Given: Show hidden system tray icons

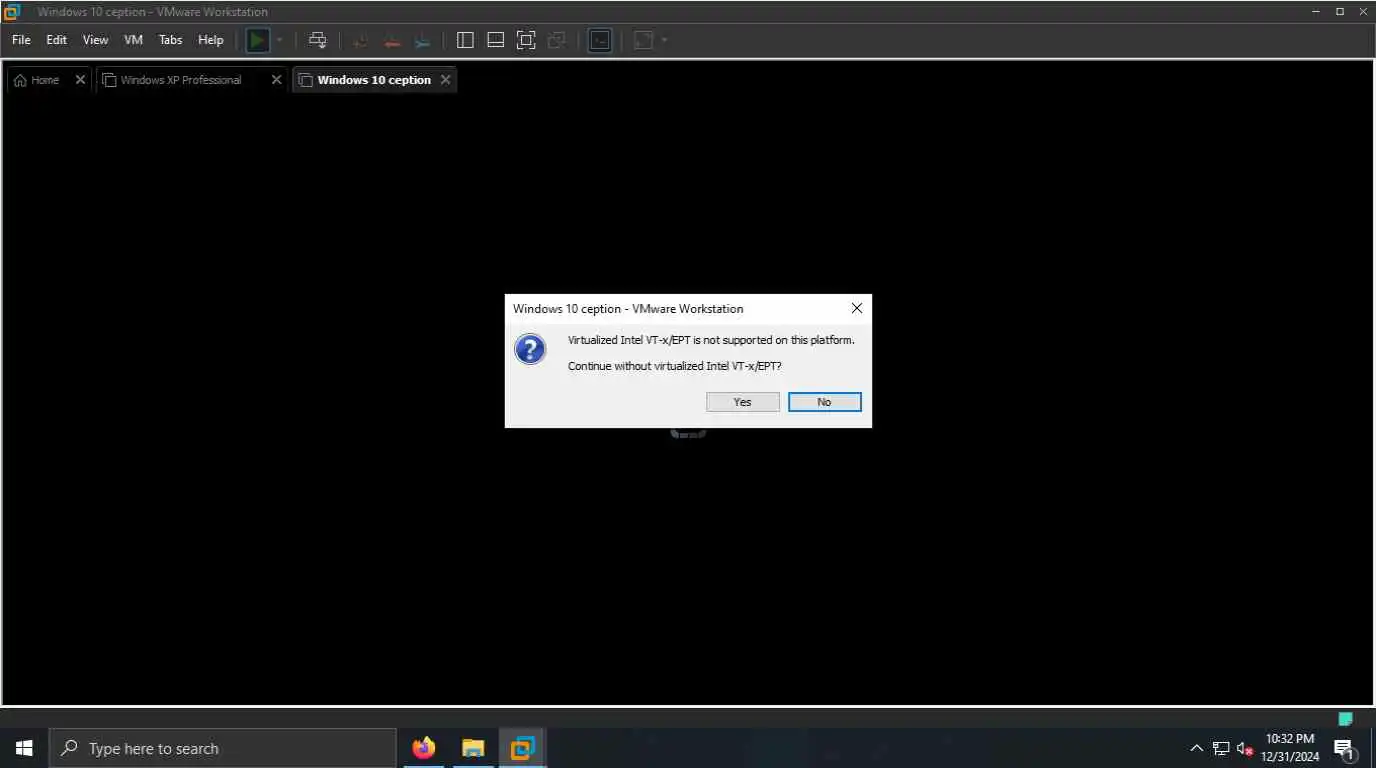Looking at the screenshot, I should [x=1196, y=748].
